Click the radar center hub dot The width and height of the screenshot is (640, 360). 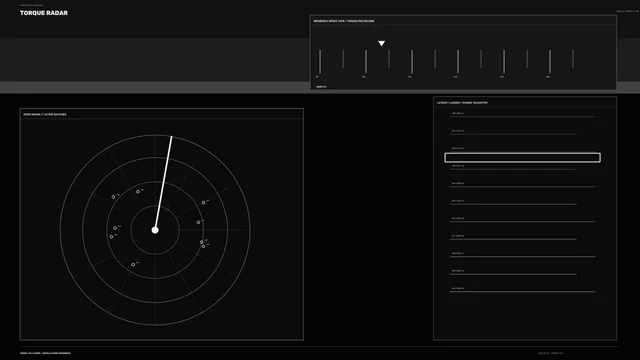tap(155, 230)
